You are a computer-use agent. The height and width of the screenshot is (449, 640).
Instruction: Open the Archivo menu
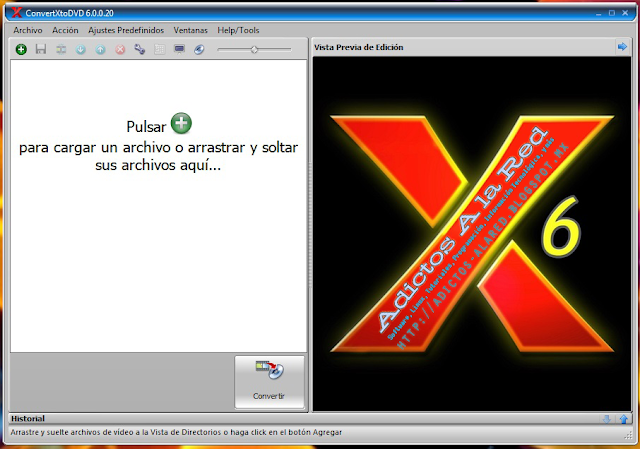[x=28, y=30]
